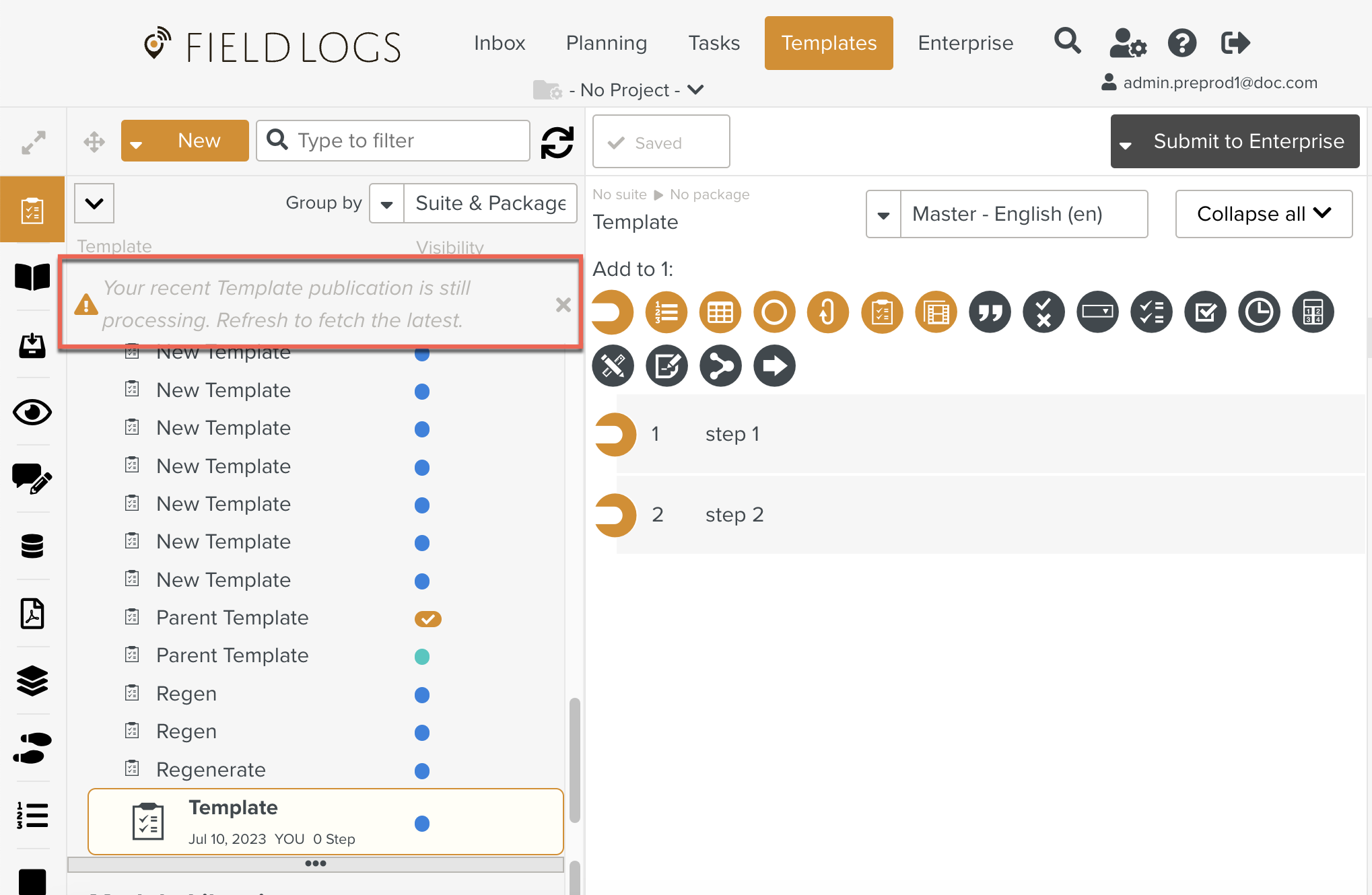
Task: Switch to the Planning tab
Action: pos(606,43)
